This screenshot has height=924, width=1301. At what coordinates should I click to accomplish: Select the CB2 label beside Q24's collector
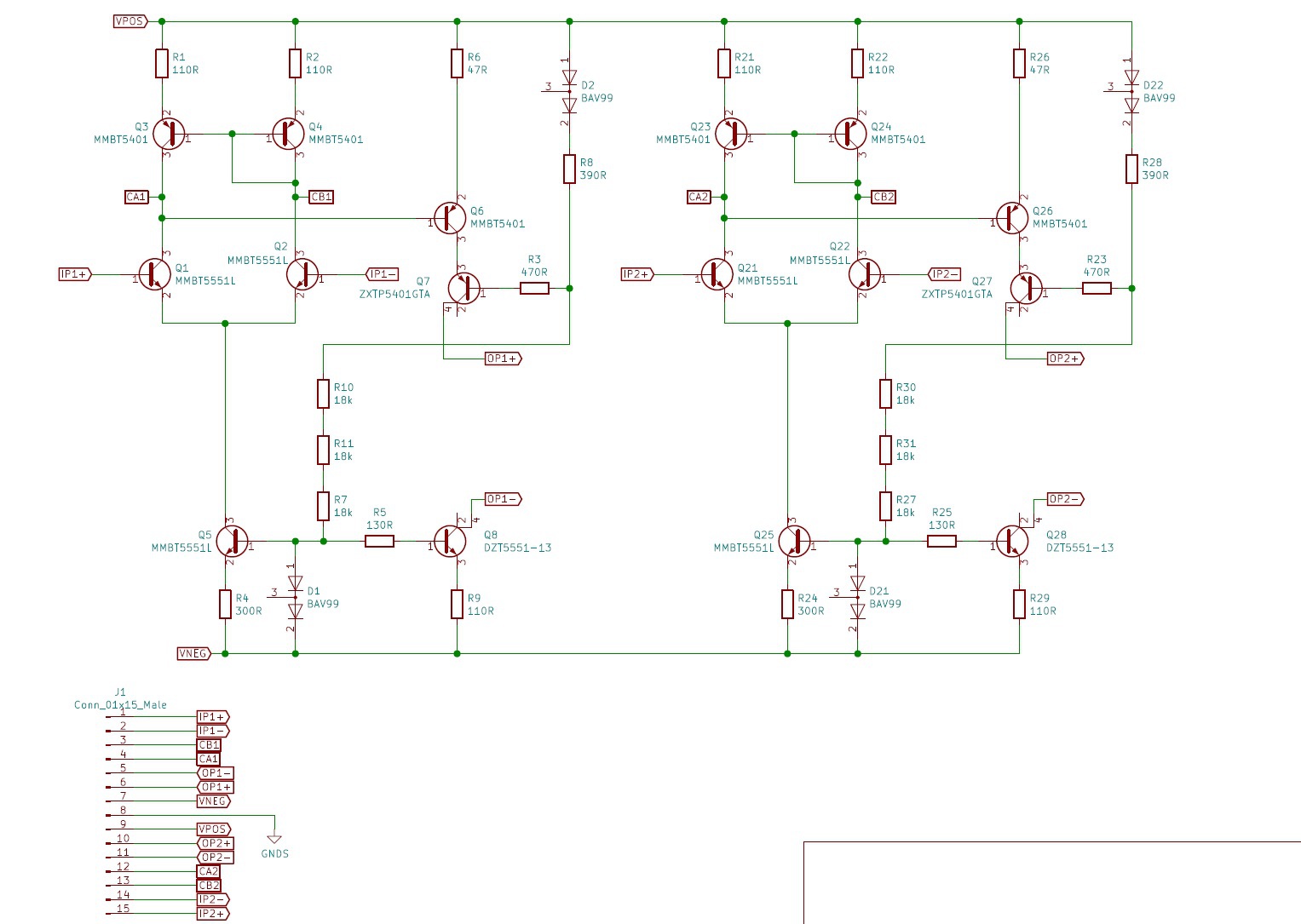[x=884, y=197]
